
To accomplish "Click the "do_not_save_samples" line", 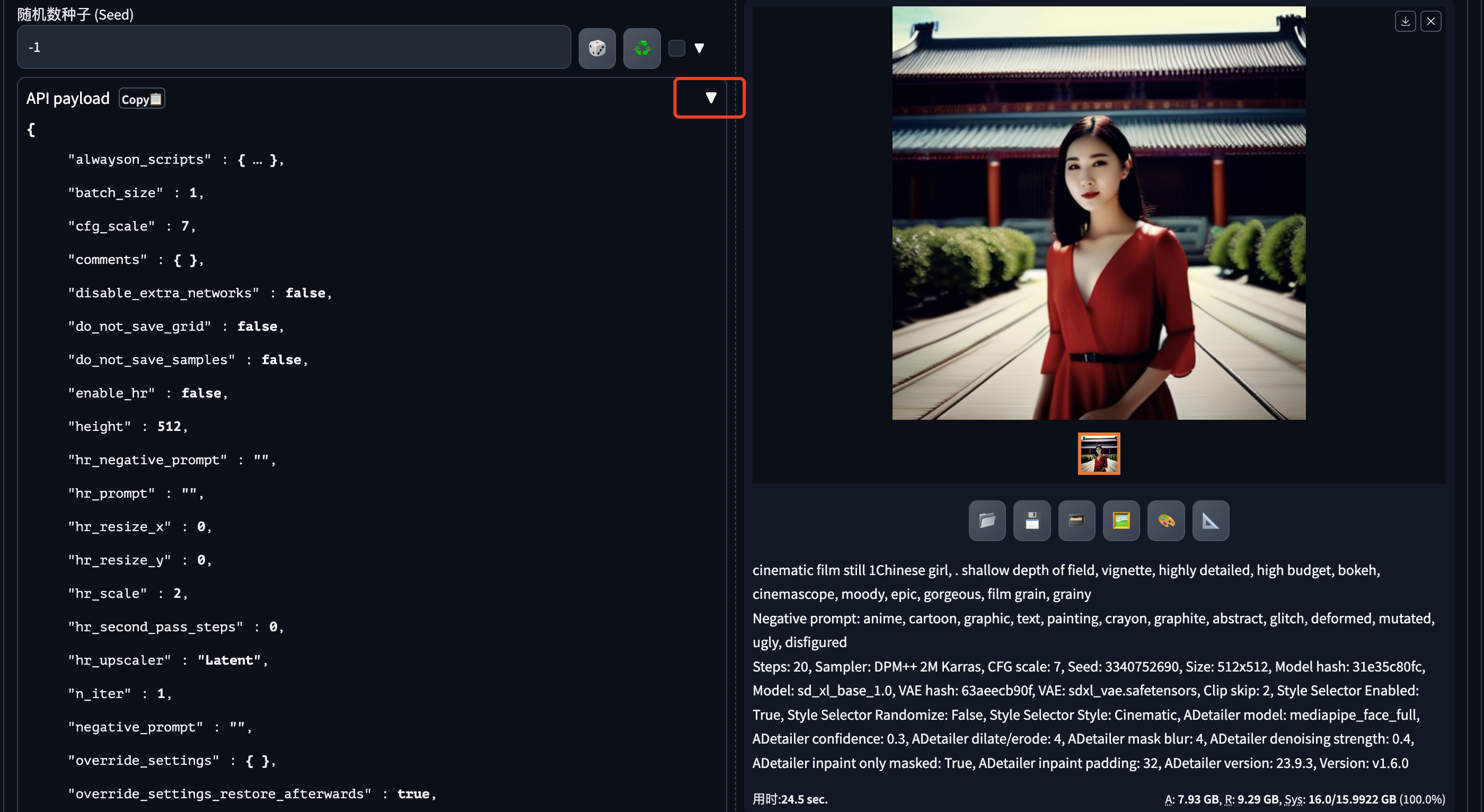I will 188,359.
